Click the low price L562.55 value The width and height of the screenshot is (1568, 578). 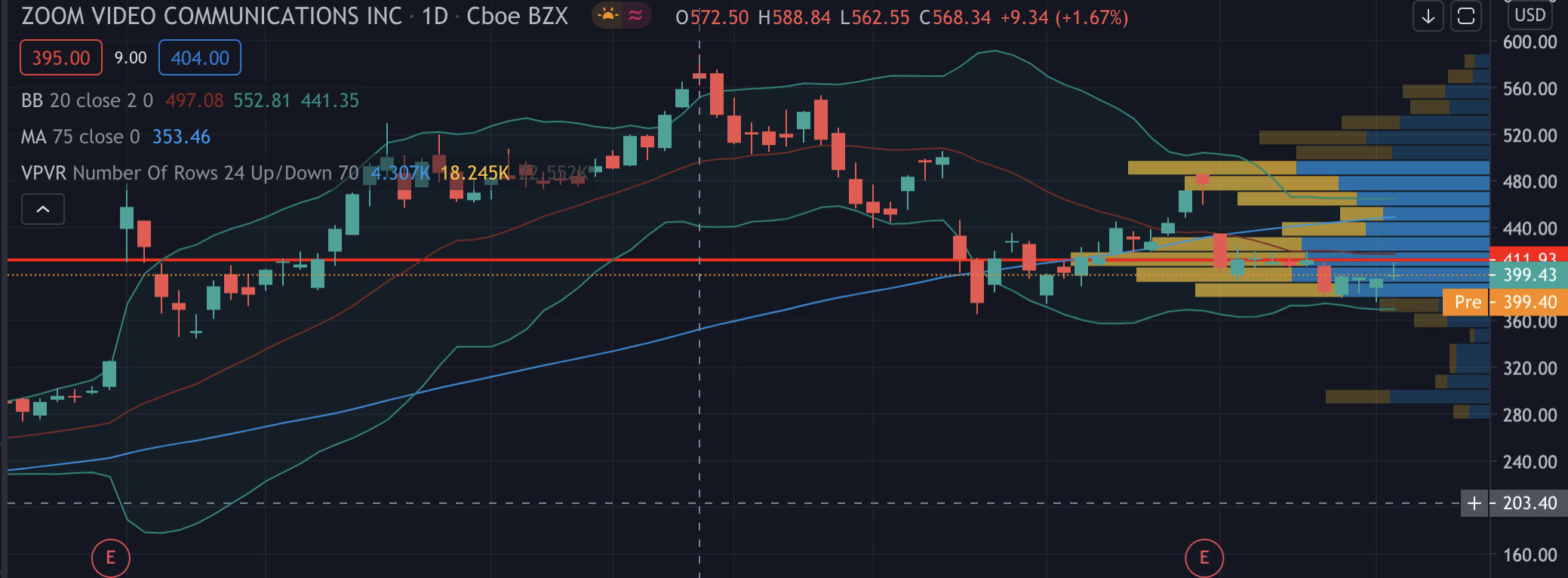coord(875,17)
